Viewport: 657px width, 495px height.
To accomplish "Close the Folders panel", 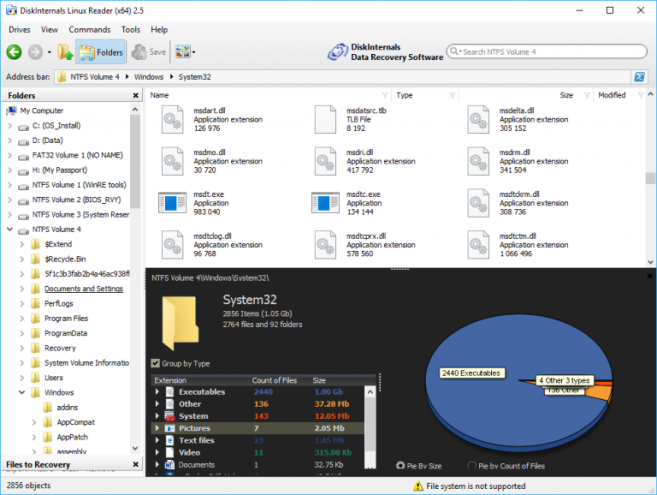I will tap(135, 96).
